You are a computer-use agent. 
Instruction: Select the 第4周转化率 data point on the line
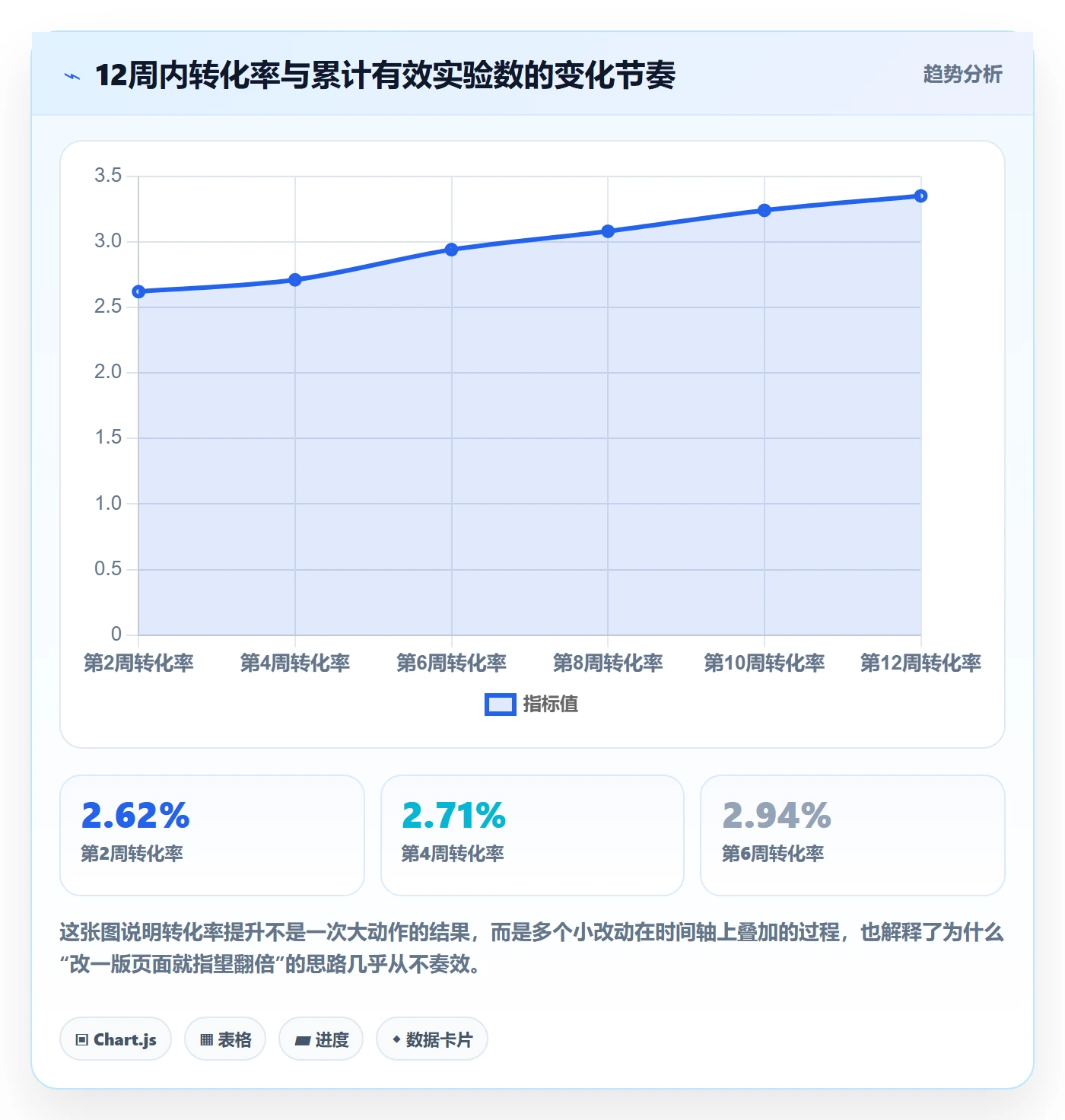pyautogui.click(x=295, y=280)
